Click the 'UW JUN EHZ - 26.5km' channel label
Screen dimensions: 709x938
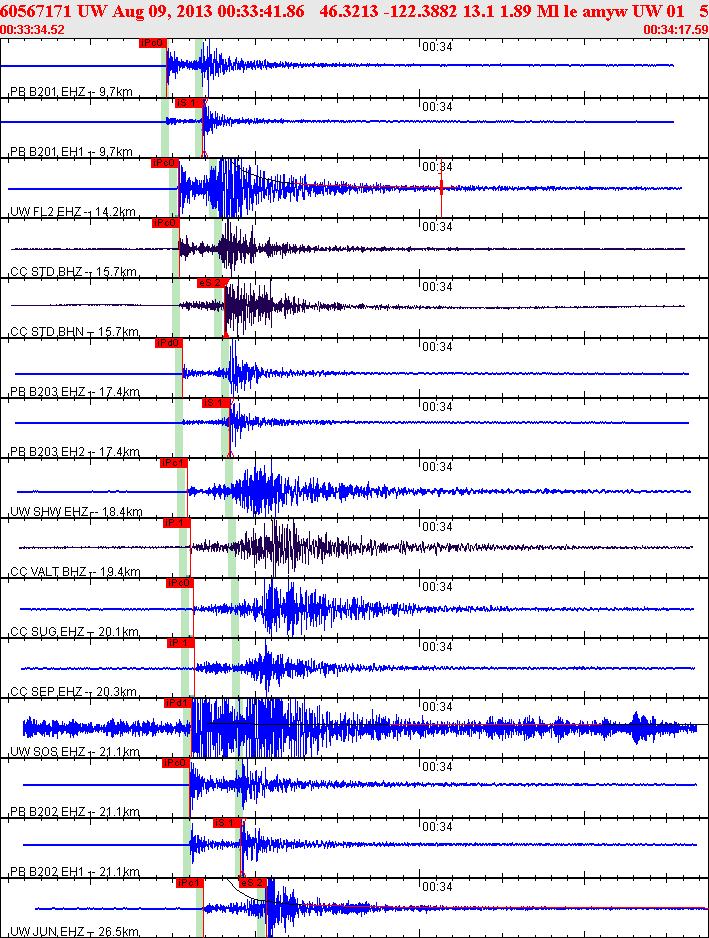coord(75,931)
